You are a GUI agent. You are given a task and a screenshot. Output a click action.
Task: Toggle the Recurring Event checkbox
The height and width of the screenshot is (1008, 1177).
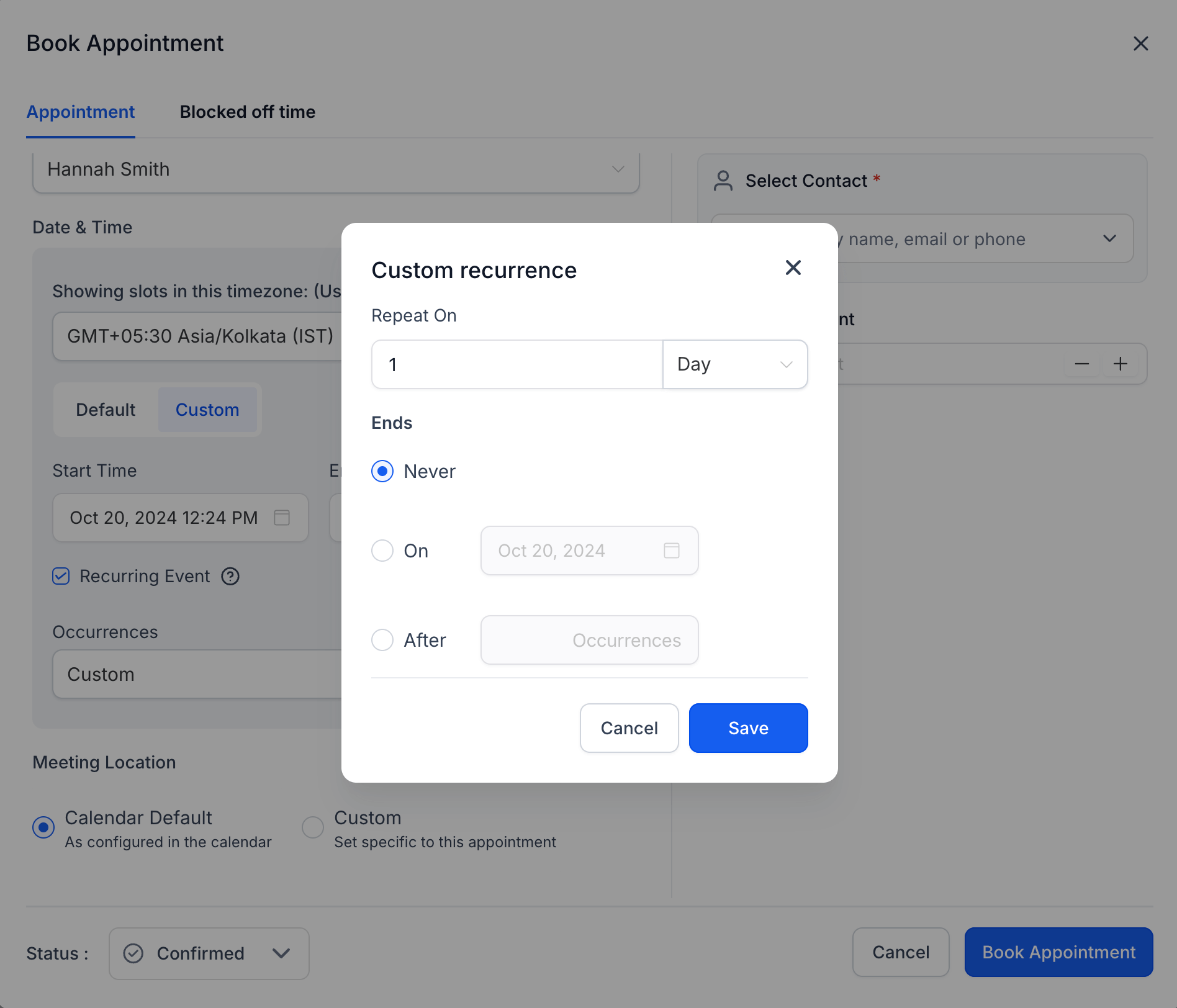pos(61,577)
